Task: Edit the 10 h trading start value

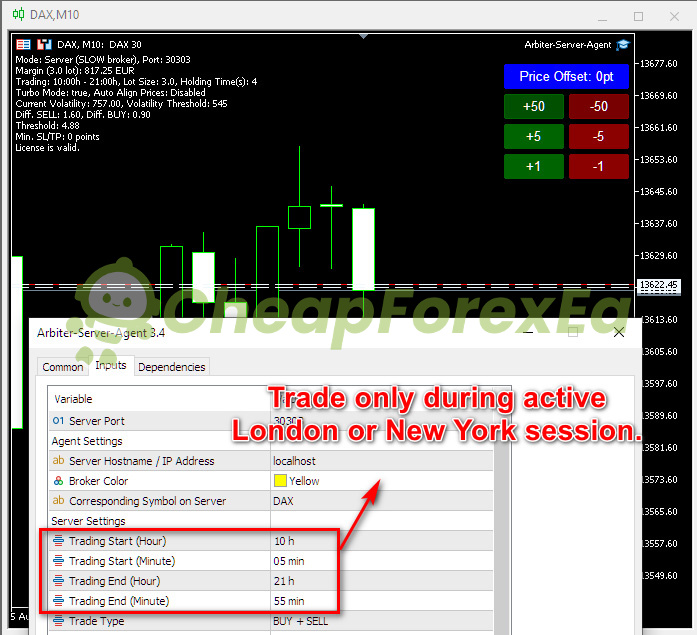Action: (x=381, y=541)
